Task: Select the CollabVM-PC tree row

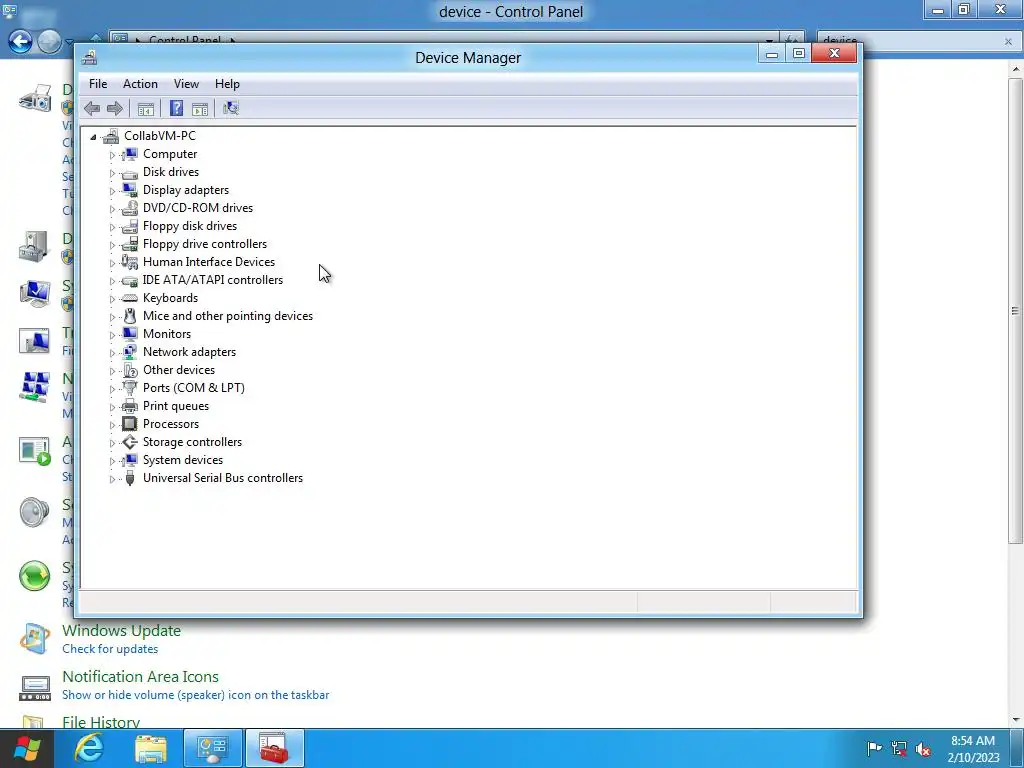Action: coord(159,136)
